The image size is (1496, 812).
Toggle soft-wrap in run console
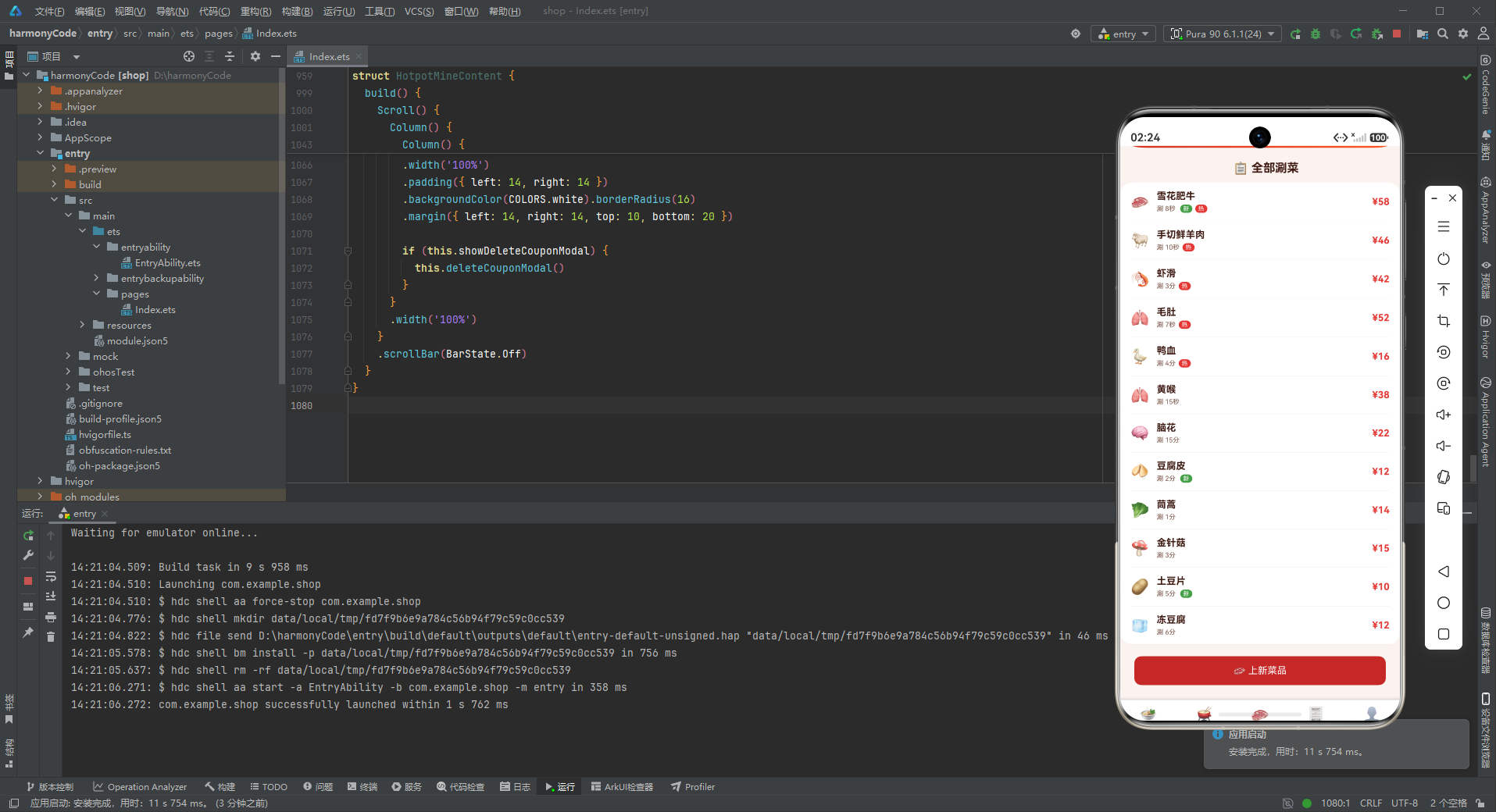pos(51,576)
